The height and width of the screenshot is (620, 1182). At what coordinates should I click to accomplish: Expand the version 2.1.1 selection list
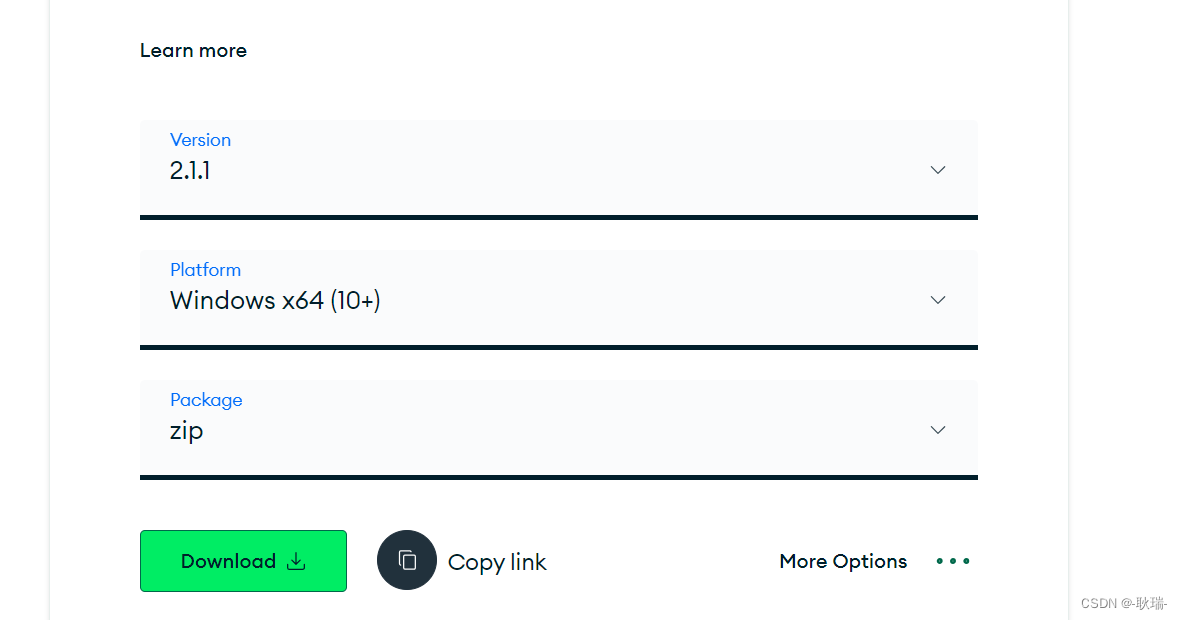(x=560, y=170)
